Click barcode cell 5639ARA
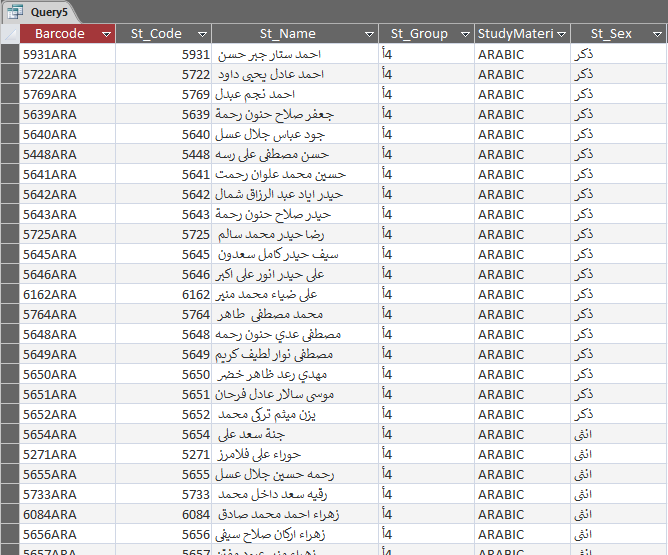Image resolution: width=668 pixels, height=555 pixels. coord(67,115)
